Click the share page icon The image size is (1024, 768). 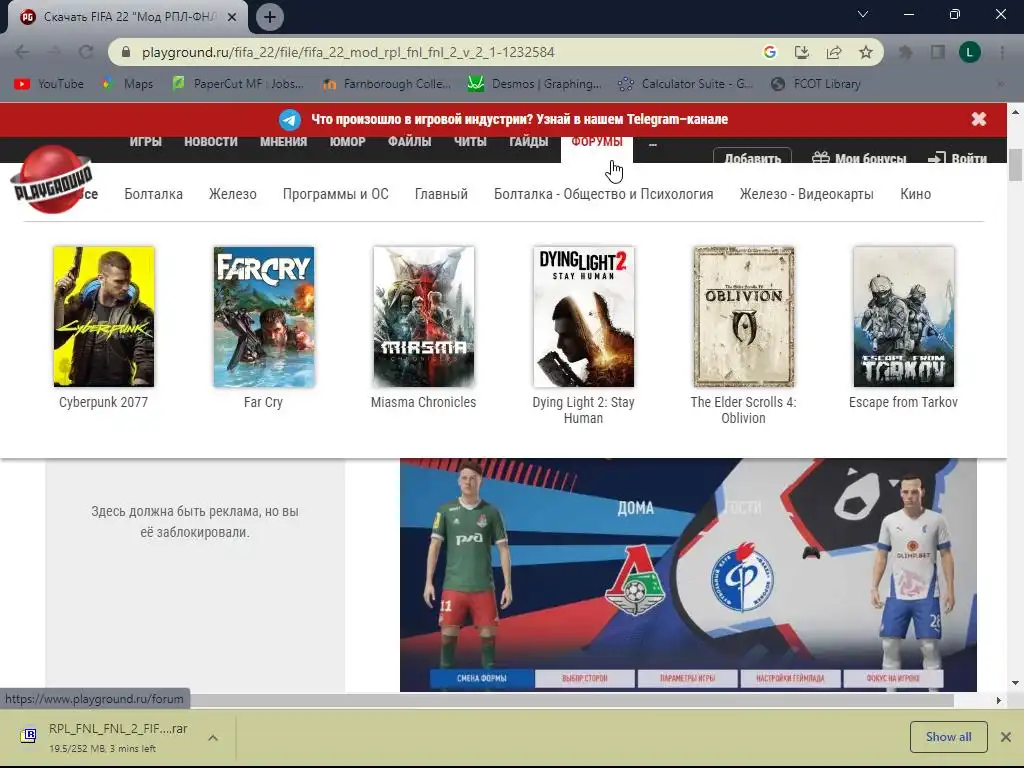point(834,52)
